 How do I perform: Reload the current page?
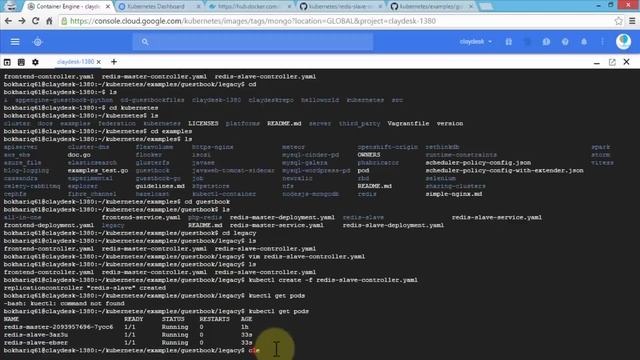(36, 21)
